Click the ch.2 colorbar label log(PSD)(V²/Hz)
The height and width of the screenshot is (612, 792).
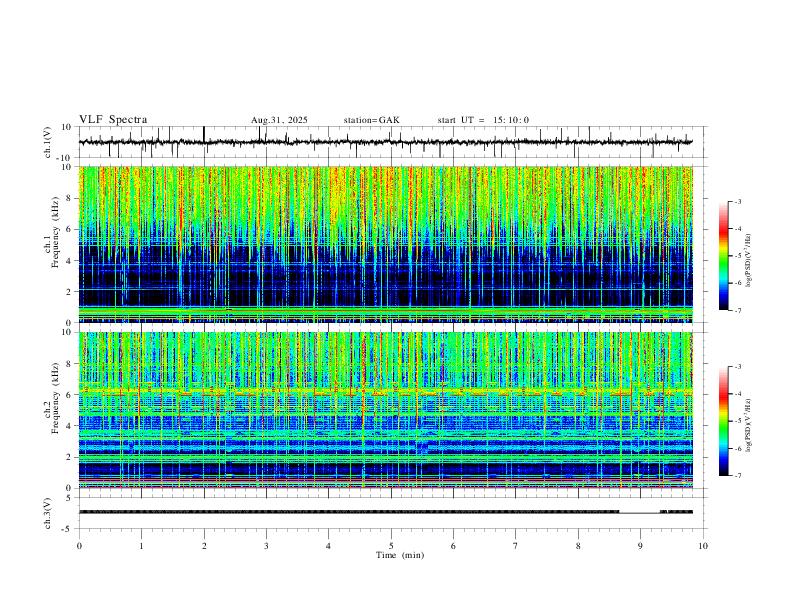click(x=748, y=425)
